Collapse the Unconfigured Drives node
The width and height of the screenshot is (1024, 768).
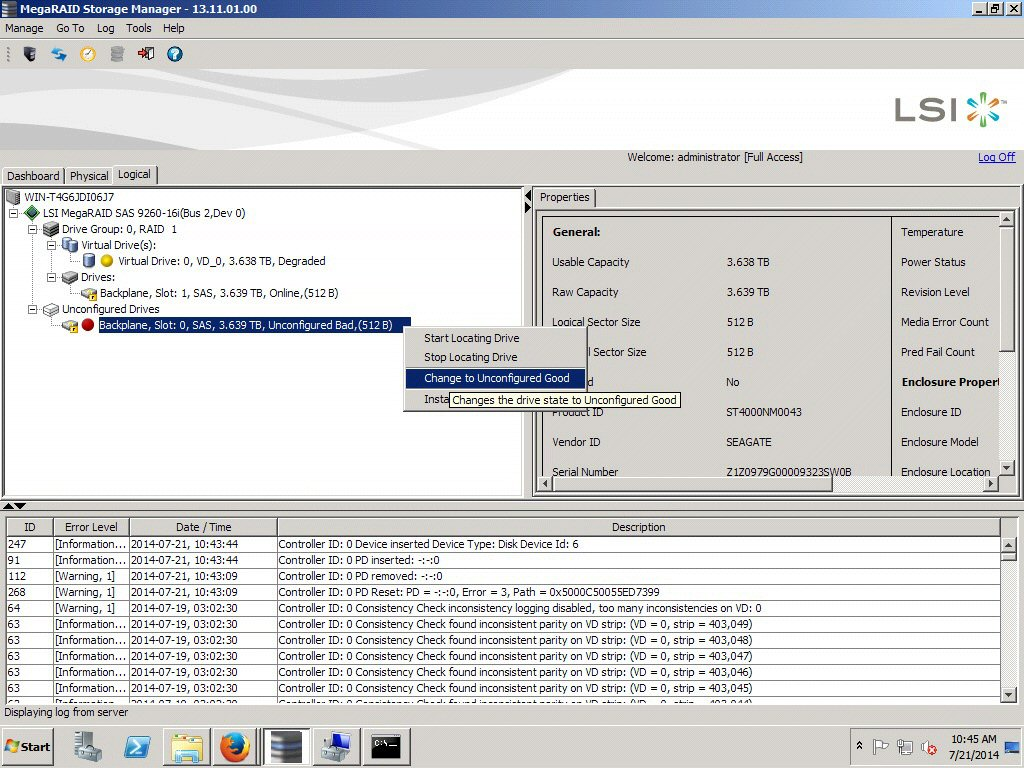click(x=33, y=310)
